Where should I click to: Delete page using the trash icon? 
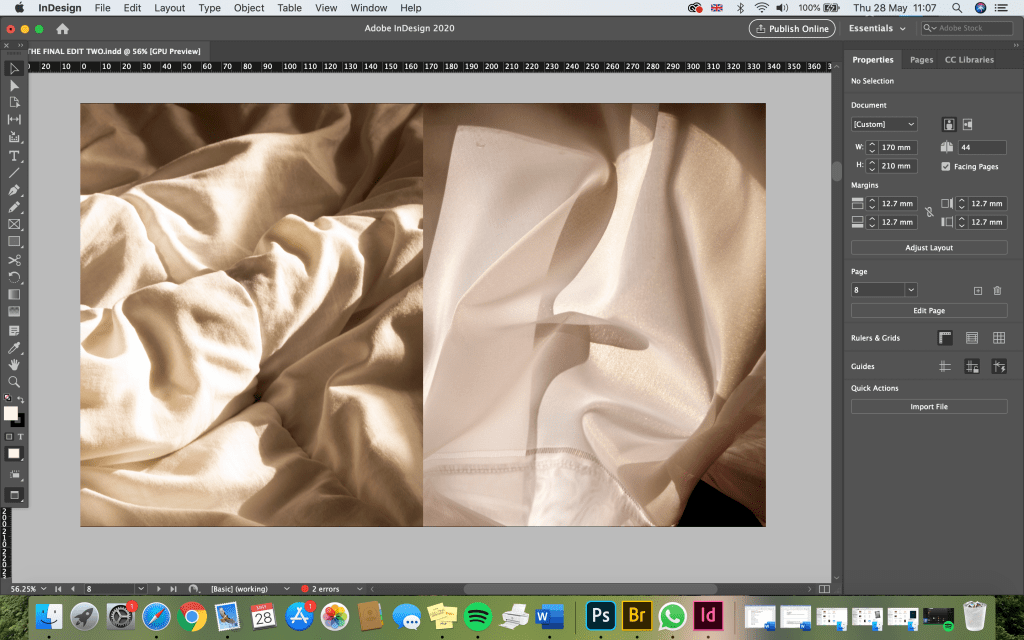pyautogui.click(x=997, y=290)
